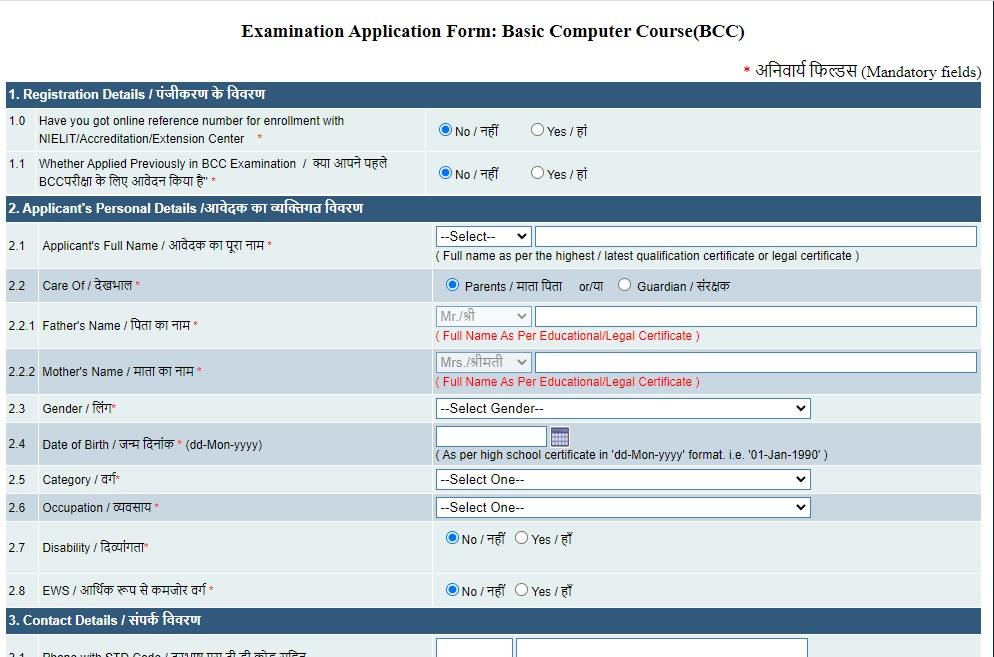Focus the Father's Name text field

point(756,316)
